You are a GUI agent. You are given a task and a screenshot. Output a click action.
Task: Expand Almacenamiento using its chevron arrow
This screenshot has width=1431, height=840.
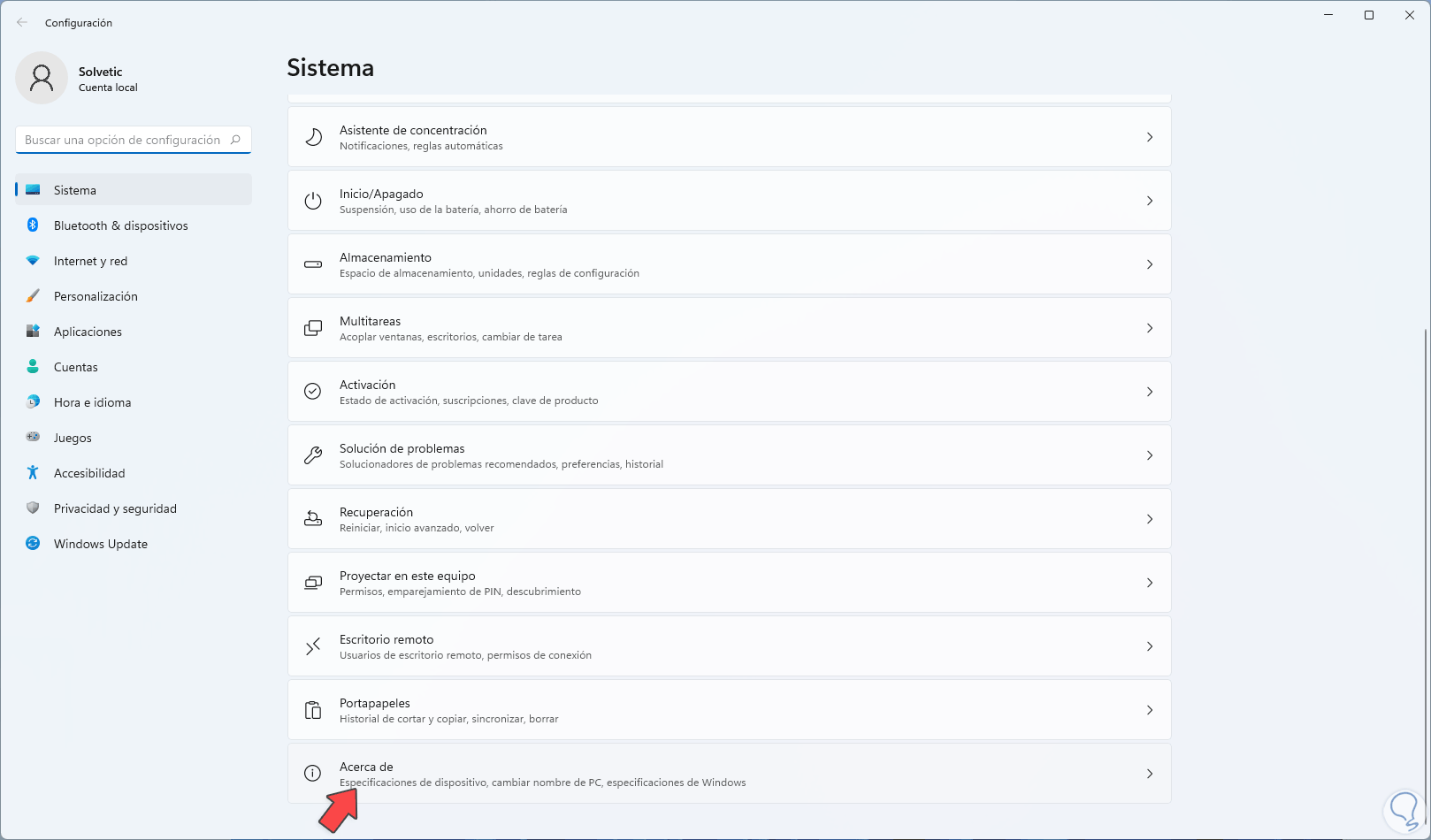(1149, 264)
